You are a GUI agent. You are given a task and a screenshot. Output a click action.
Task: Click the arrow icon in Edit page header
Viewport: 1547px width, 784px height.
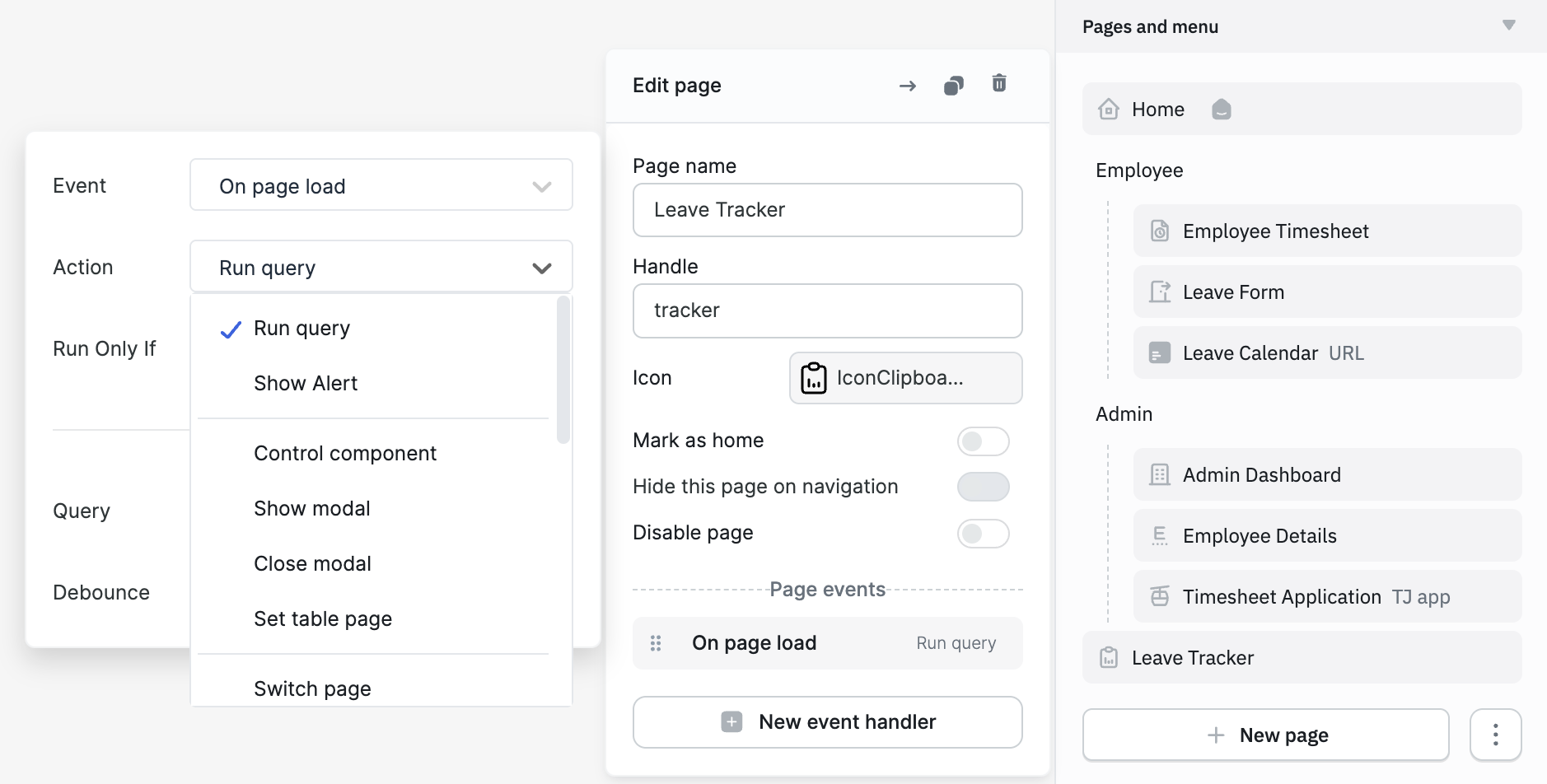[x=907, y=85]
